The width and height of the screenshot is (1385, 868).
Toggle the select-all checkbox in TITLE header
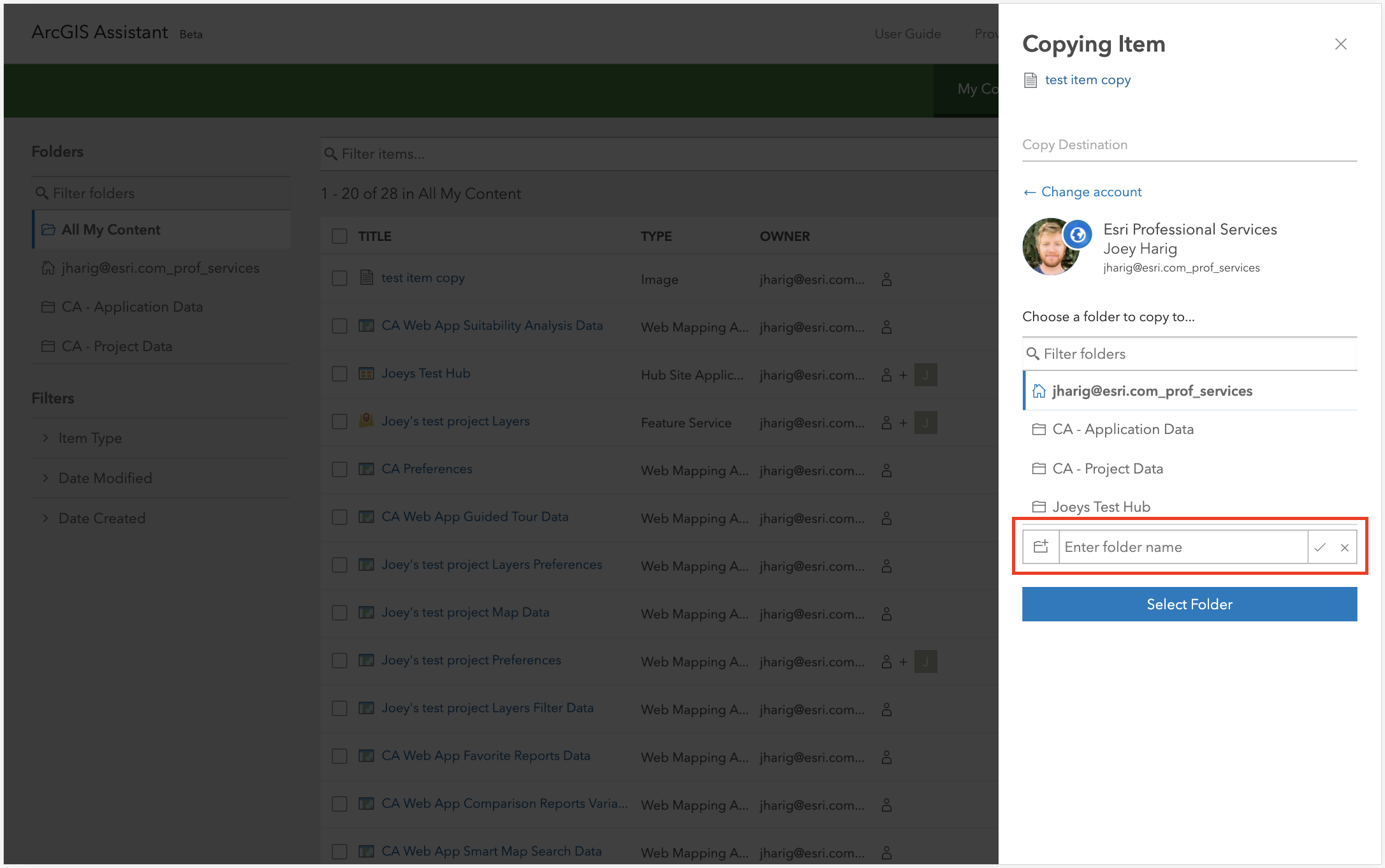(339, 236)
